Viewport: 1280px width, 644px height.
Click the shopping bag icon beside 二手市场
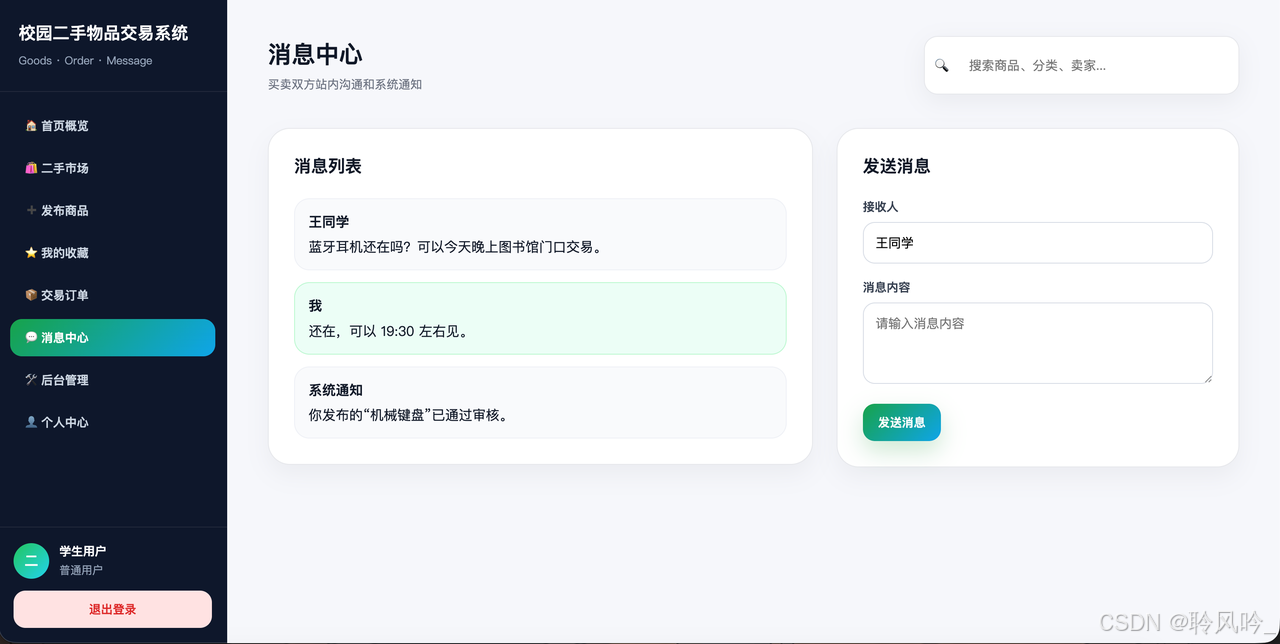point(31,168)
